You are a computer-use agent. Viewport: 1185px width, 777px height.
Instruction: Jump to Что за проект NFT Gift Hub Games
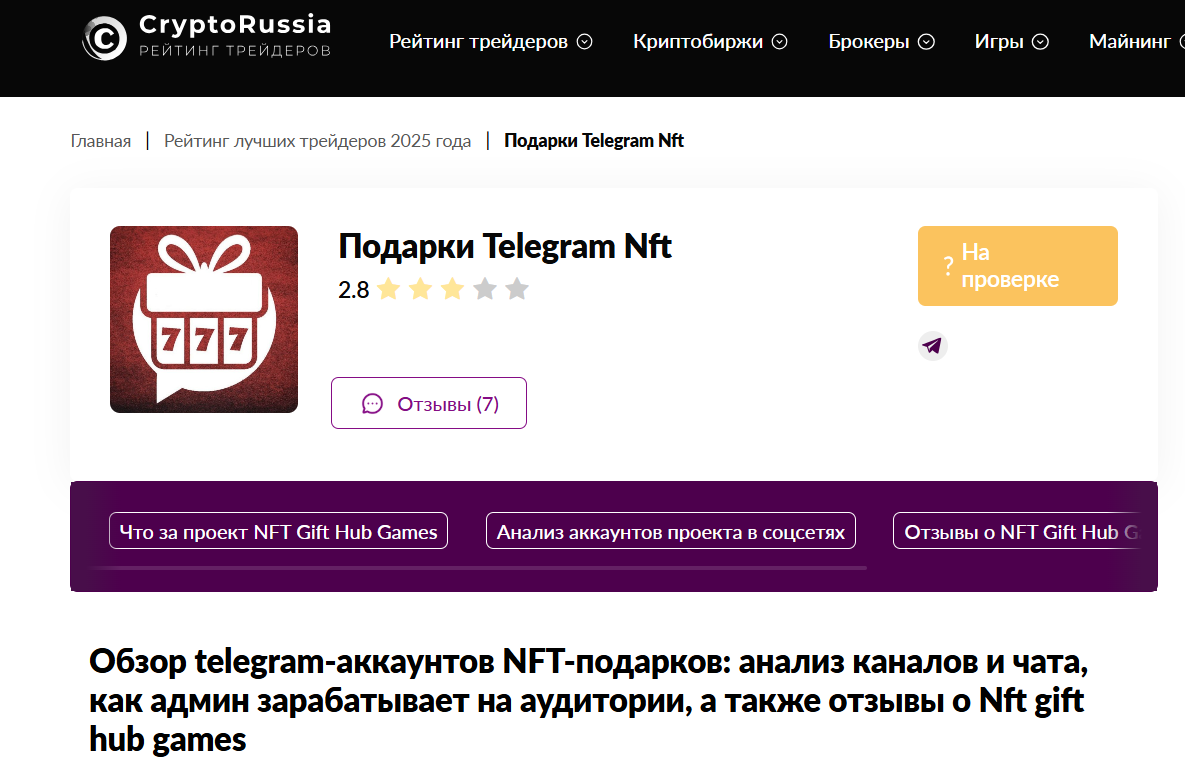point(278,531)
